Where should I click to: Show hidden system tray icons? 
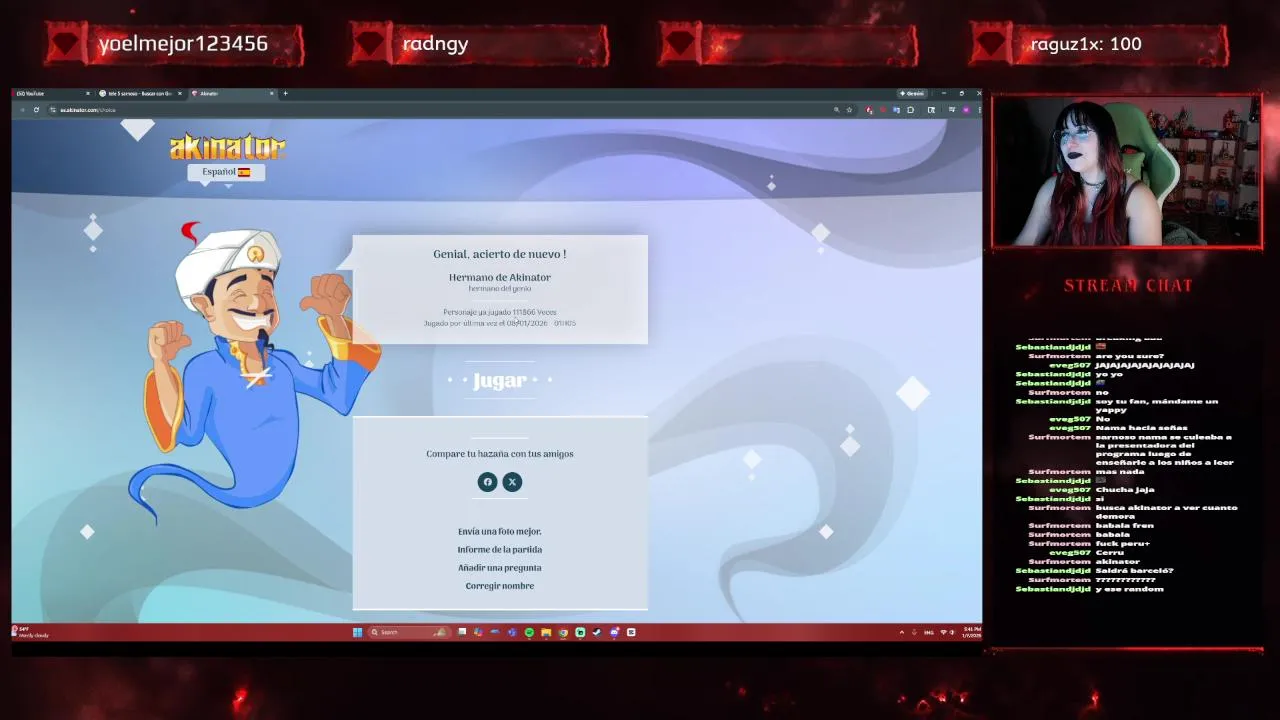coord(901,632)
